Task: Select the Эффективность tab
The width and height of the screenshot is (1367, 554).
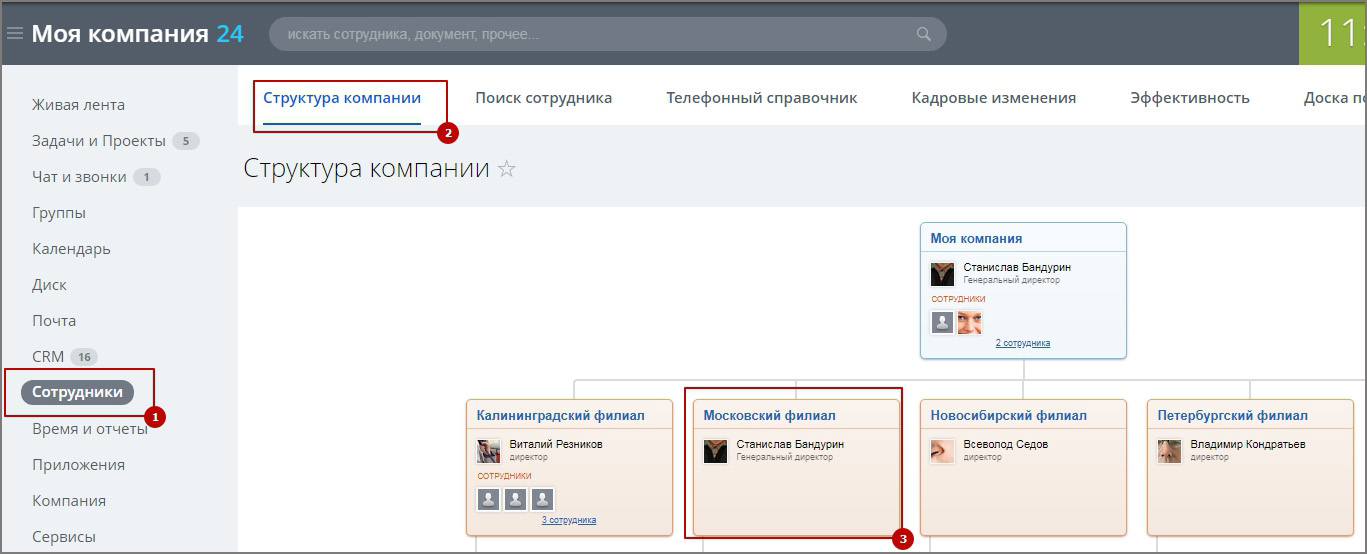Action: point(1189,98)
